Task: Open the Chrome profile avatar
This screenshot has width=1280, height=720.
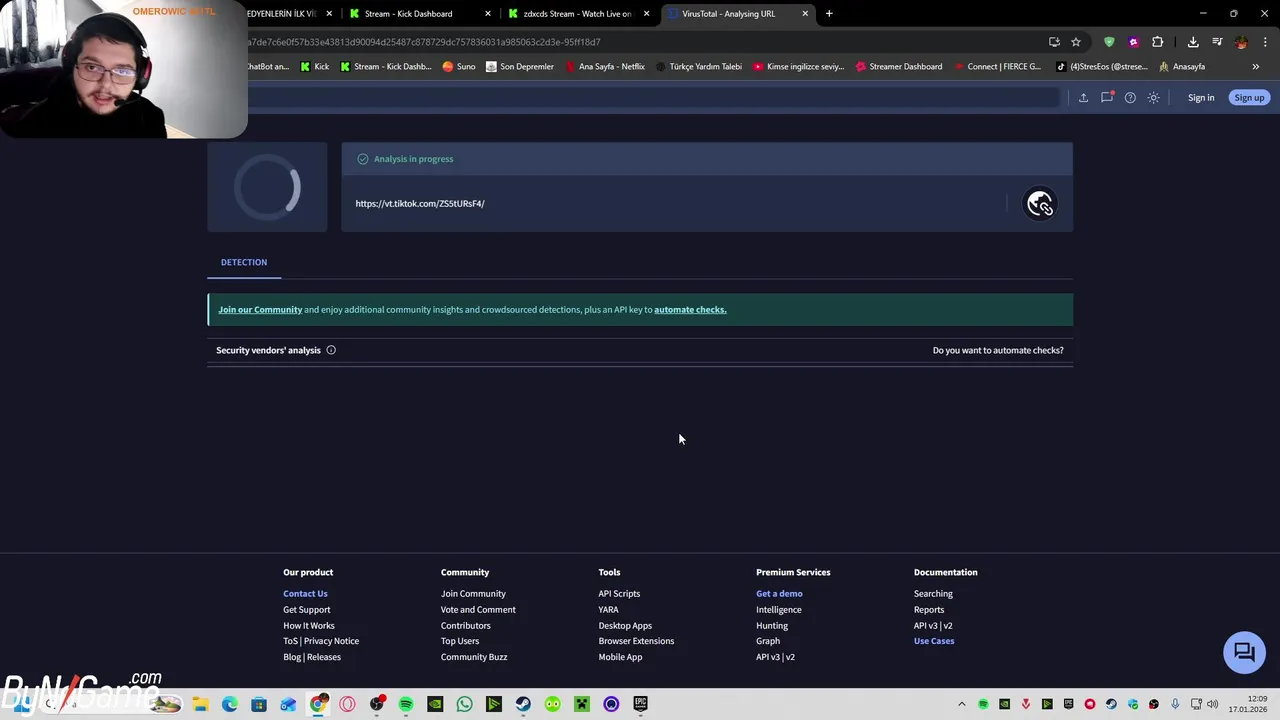Action: (1241, 42)
